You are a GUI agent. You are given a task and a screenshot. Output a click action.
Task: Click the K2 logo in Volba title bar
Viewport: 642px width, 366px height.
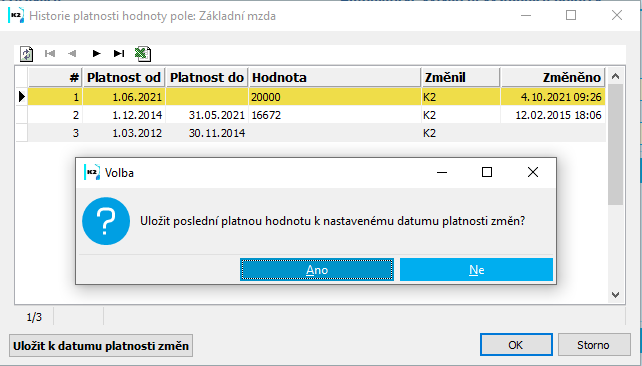point(92,172)
